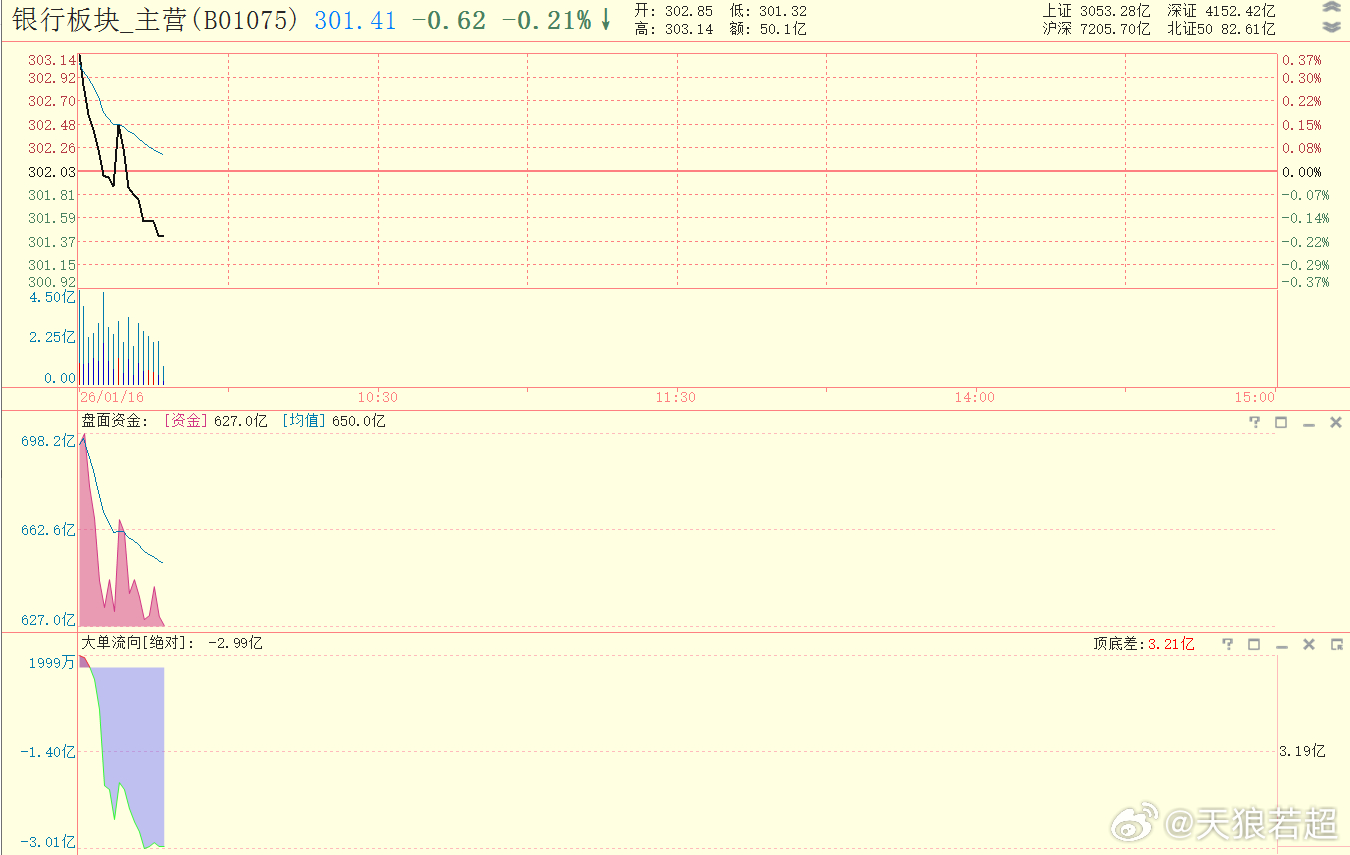Click the 0.30% right axis label
Viewport: 1350px width, 855px height.
(1301, 78)
